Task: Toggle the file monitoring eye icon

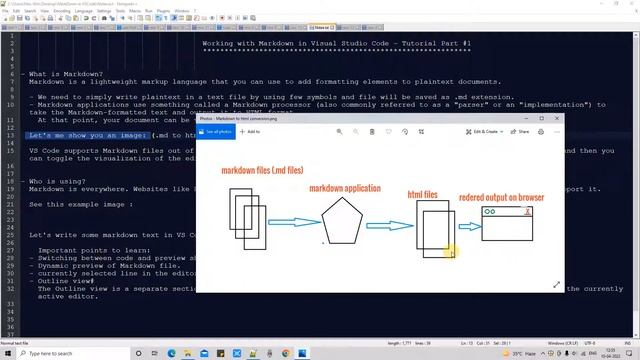Action: point(212,18)
